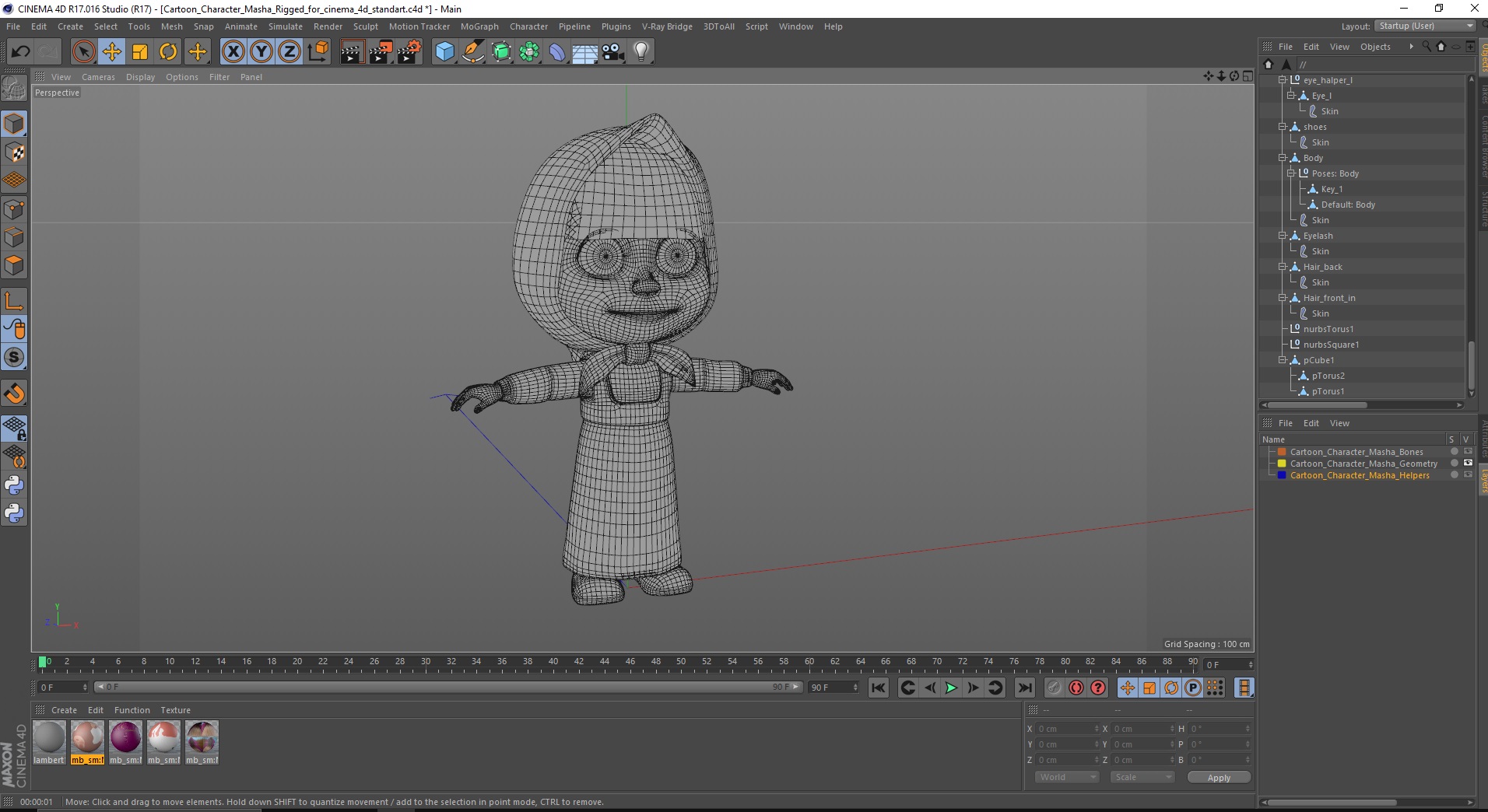Select the lambert material swatch
The width and height of the screenshot is (1488, 812).
(x=49, y=742)
